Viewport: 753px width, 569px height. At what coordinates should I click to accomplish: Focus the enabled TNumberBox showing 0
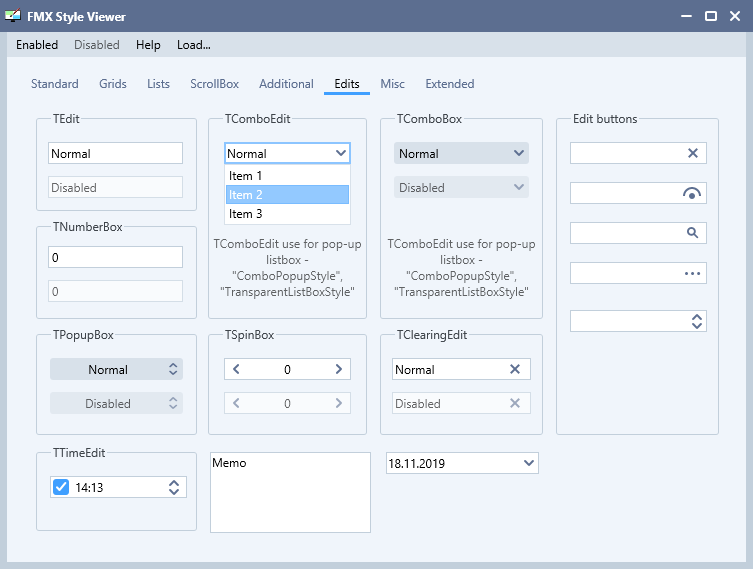115,257
